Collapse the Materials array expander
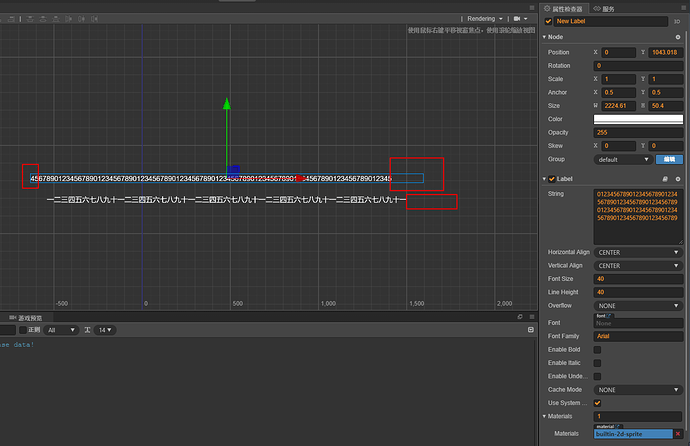This screenshot has width=690, height=446. (544, 416)
